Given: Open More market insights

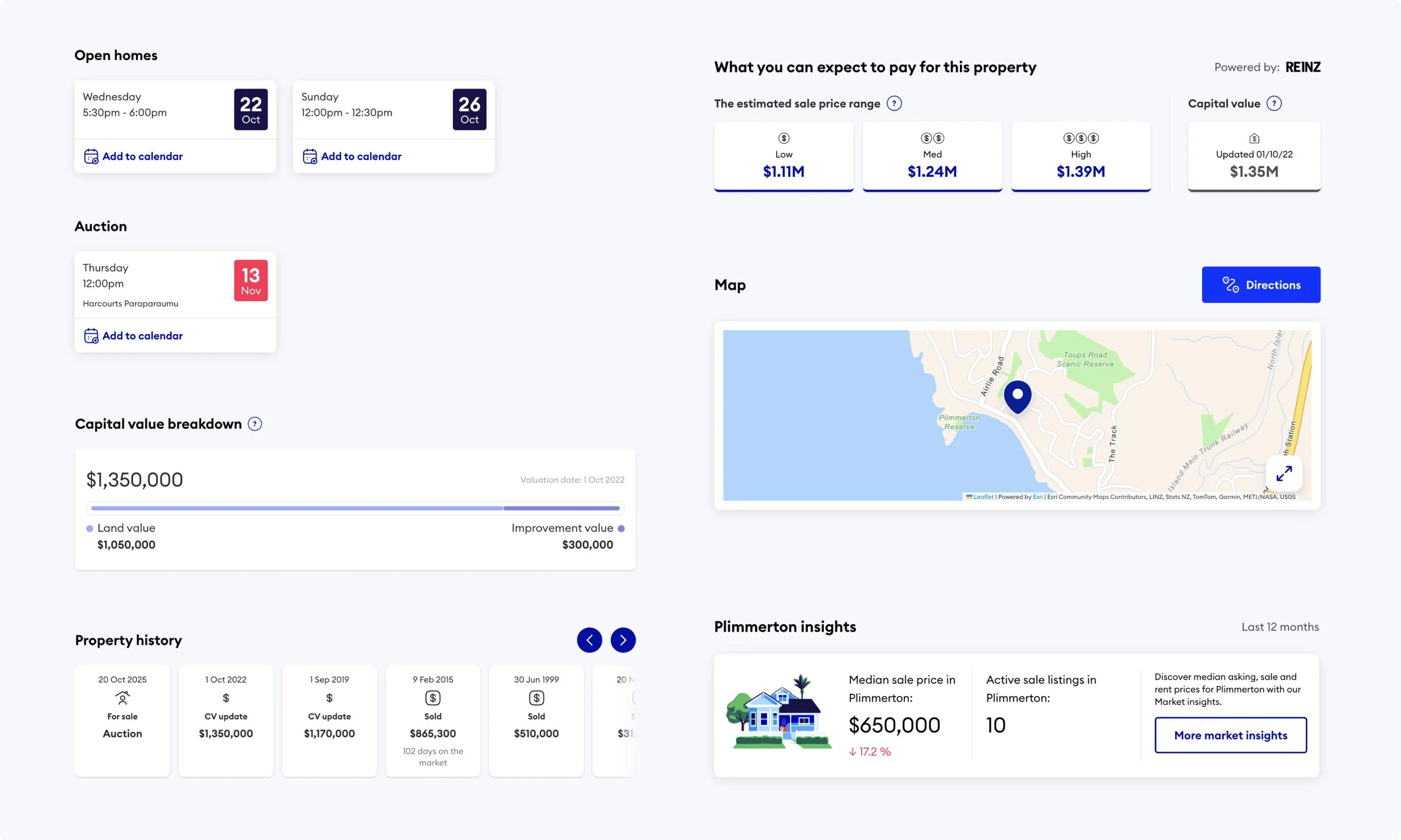Looking at the screenshot, I should [x=1230, y=735].
